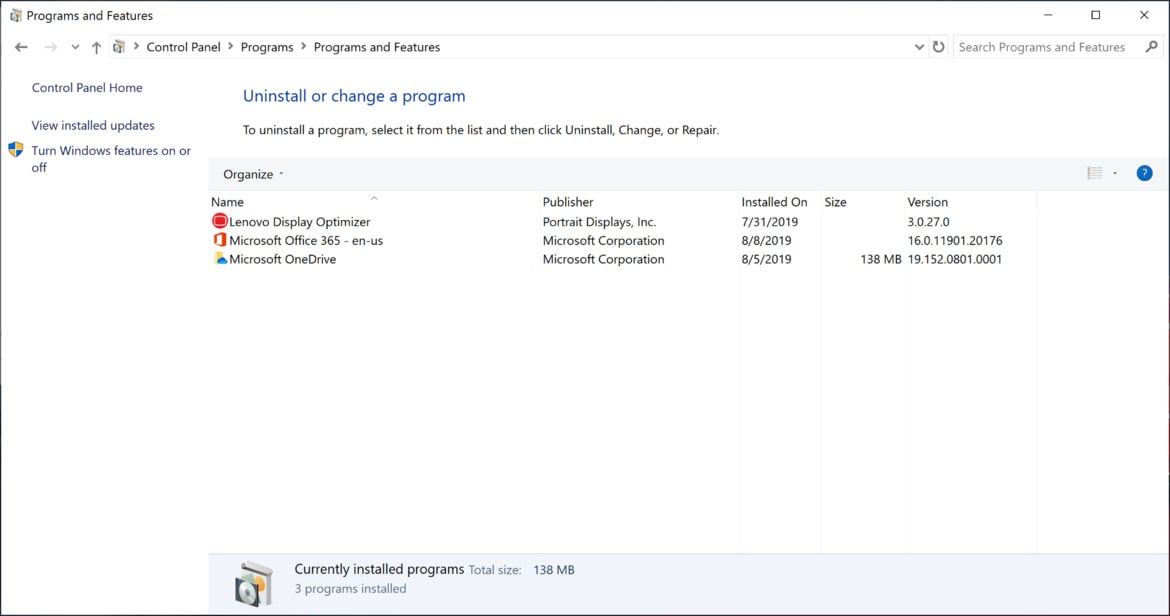Click install date 7/31/2019
Screen dimensions: 1170x616
pos(769,221)
